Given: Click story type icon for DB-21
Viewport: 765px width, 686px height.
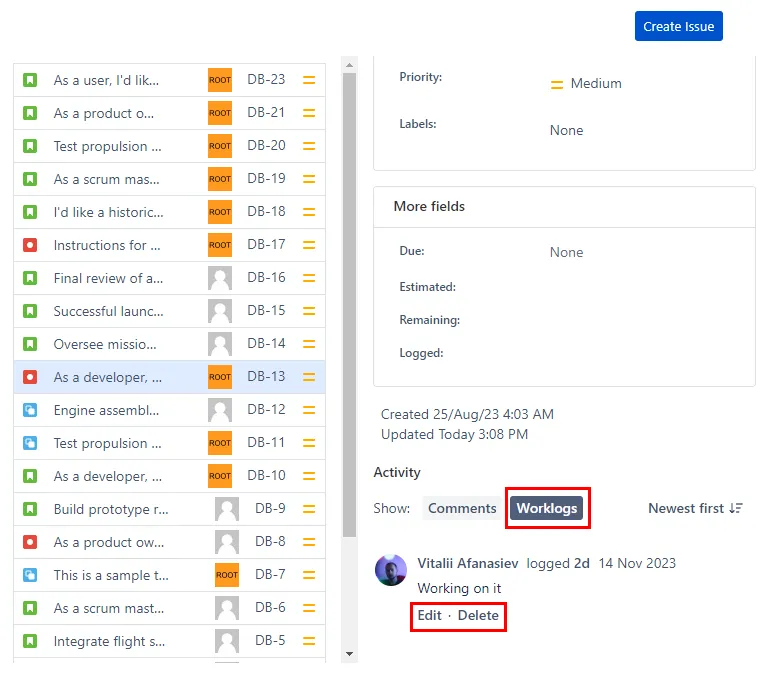Looking at the screenshot, I should click(x=30, y=113).
